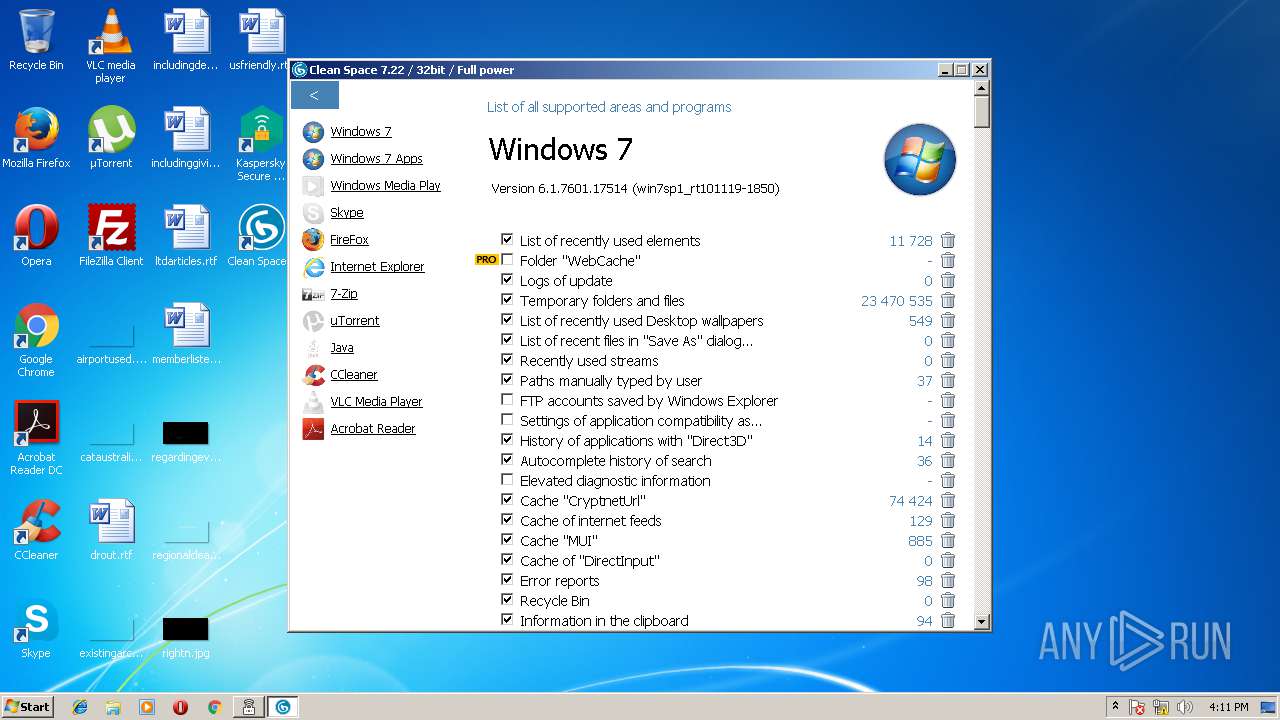Image resolution: width=1280 pixels, height=720 pixels.
Task: Click volume speaker icon in tray
Action: 1185,707
